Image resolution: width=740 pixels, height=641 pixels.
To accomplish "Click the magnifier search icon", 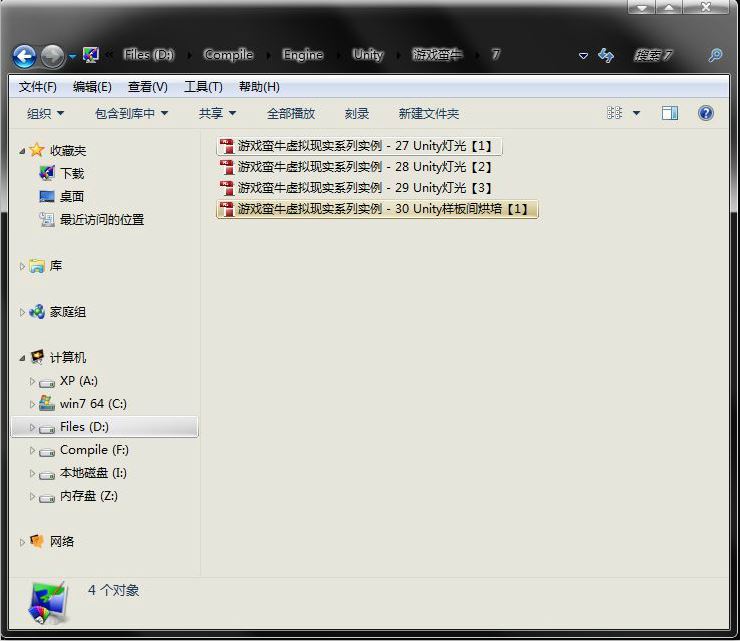I will (715, 56).
